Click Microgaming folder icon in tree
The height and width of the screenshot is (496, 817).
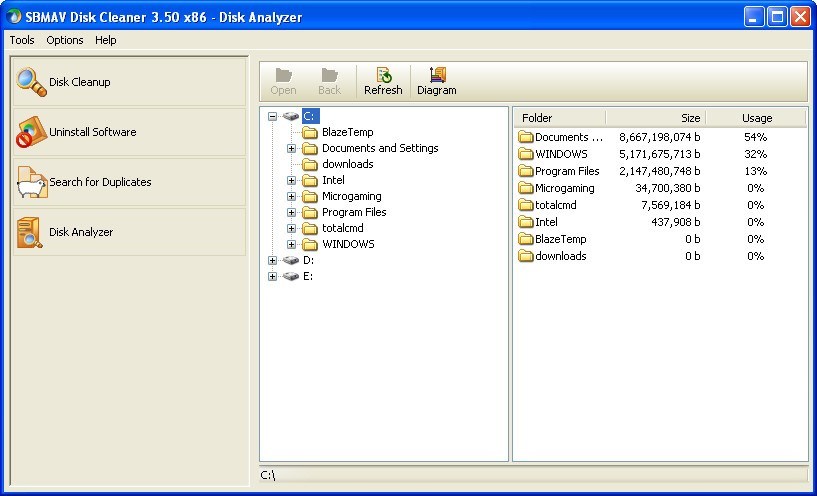pyautogui.click(x=310, y=196)
